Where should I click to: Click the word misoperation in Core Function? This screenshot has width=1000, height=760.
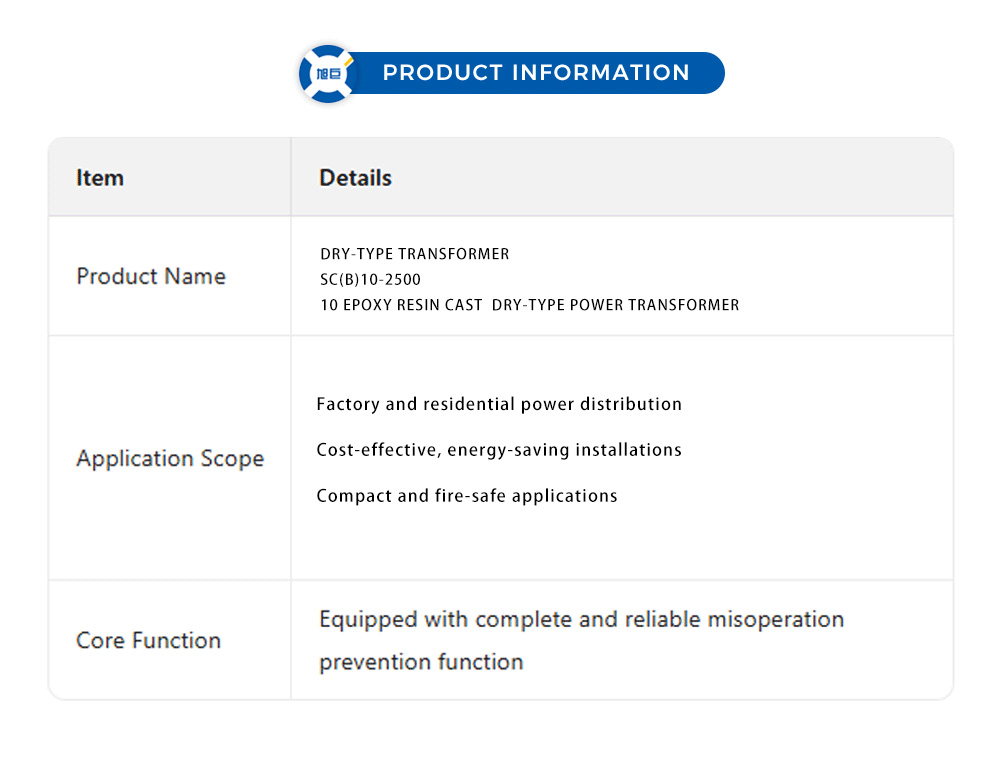coord(776,620)
